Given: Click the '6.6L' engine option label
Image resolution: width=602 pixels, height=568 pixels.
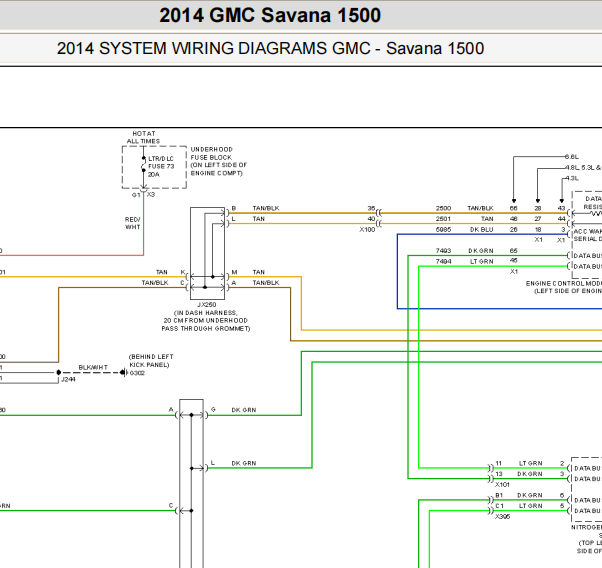Looking at the screenshot, I should [571, 157].
